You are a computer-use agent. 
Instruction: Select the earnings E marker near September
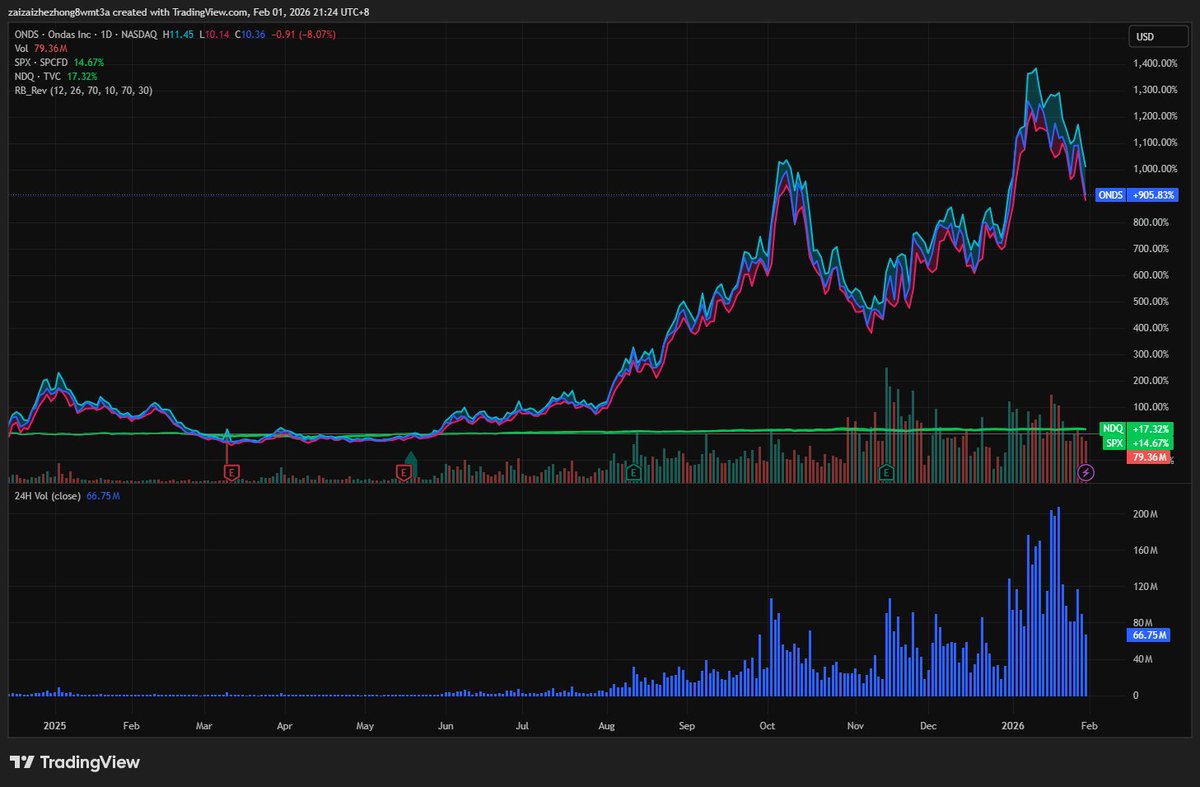click(633, 471)
